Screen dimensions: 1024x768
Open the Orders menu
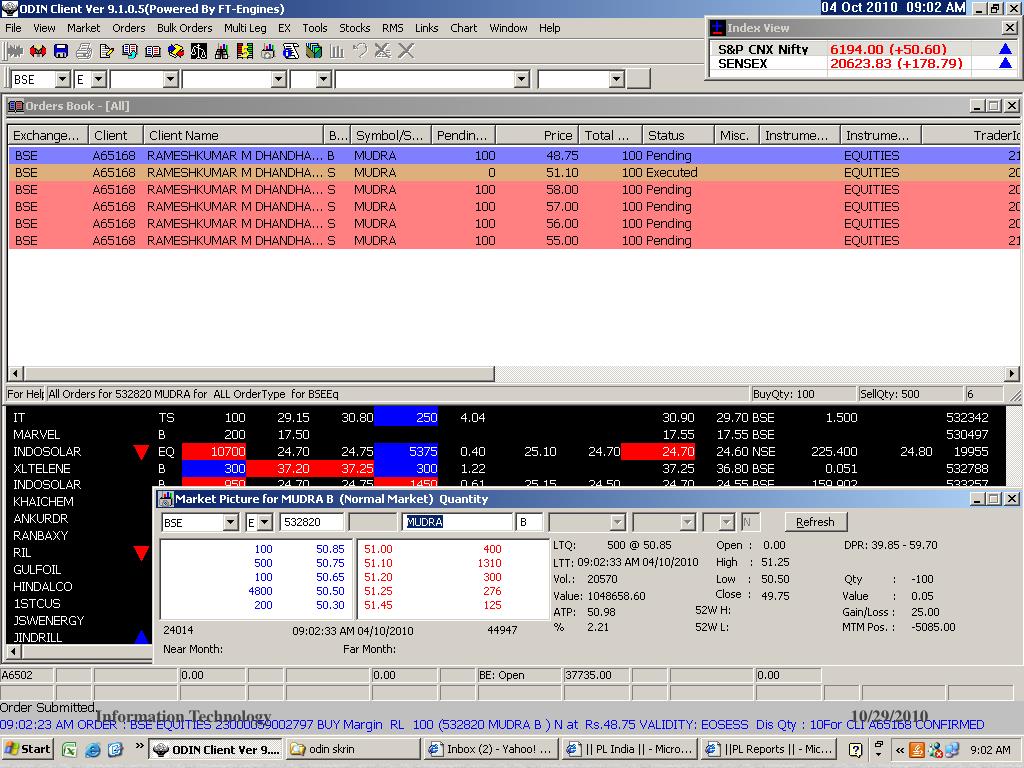[x=129, y=28]
